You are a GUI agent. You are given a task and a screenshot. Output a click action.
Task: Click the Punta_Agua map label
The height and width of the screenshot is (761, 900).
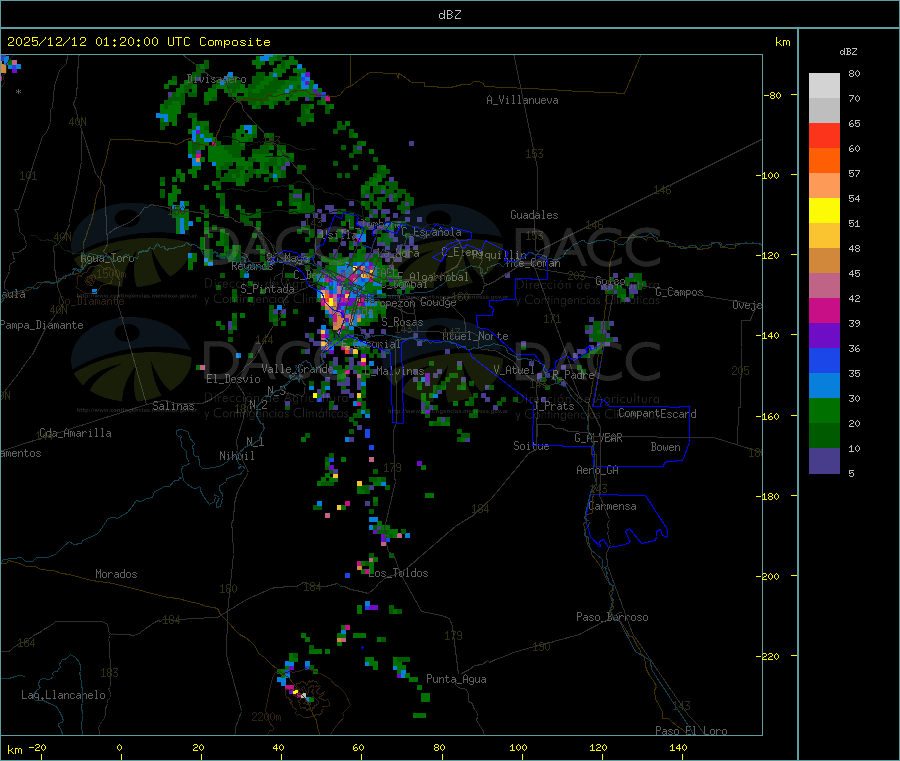click(456, 679)
